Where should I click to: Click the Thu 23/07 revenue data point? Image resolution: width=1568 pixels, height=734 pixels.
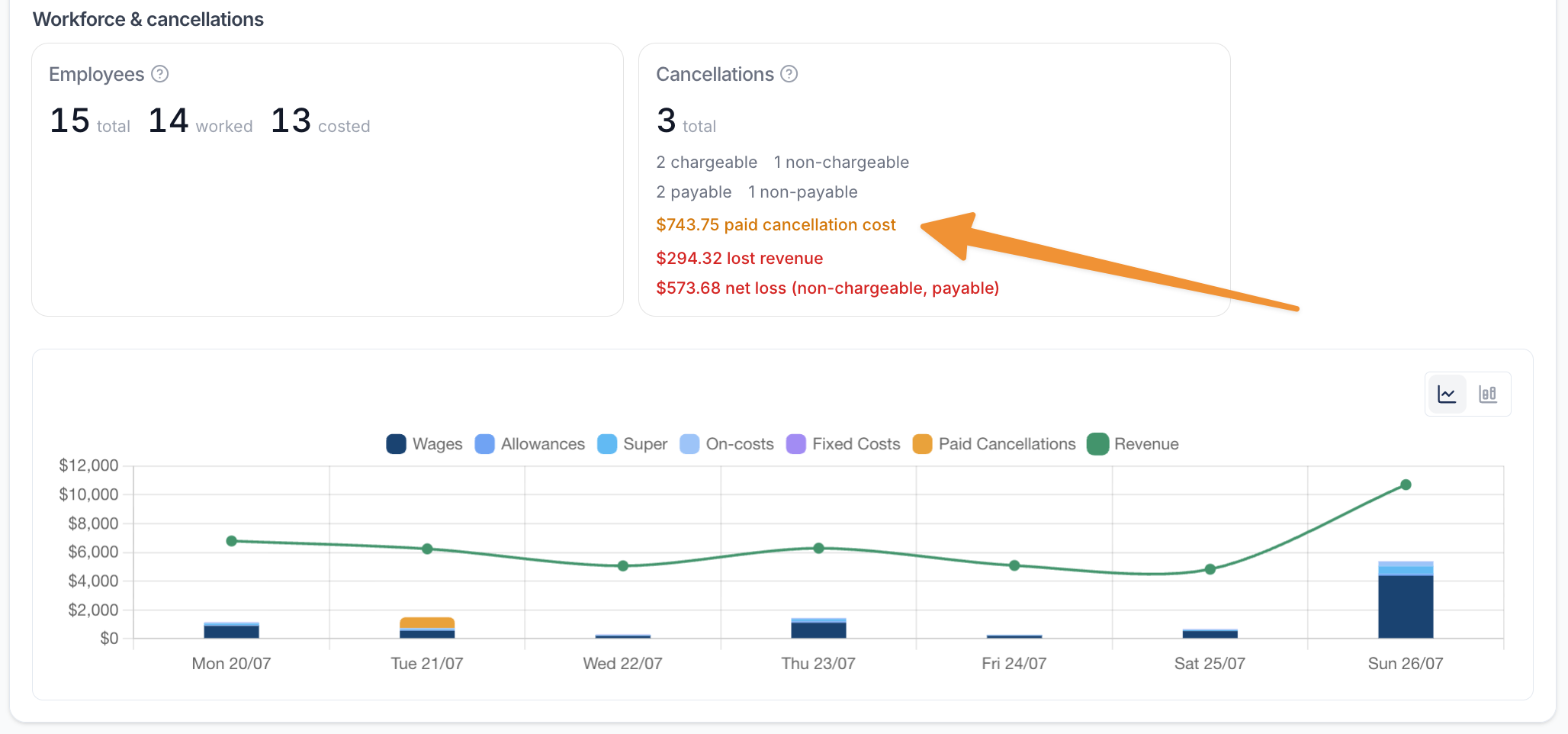coord(818,548)
